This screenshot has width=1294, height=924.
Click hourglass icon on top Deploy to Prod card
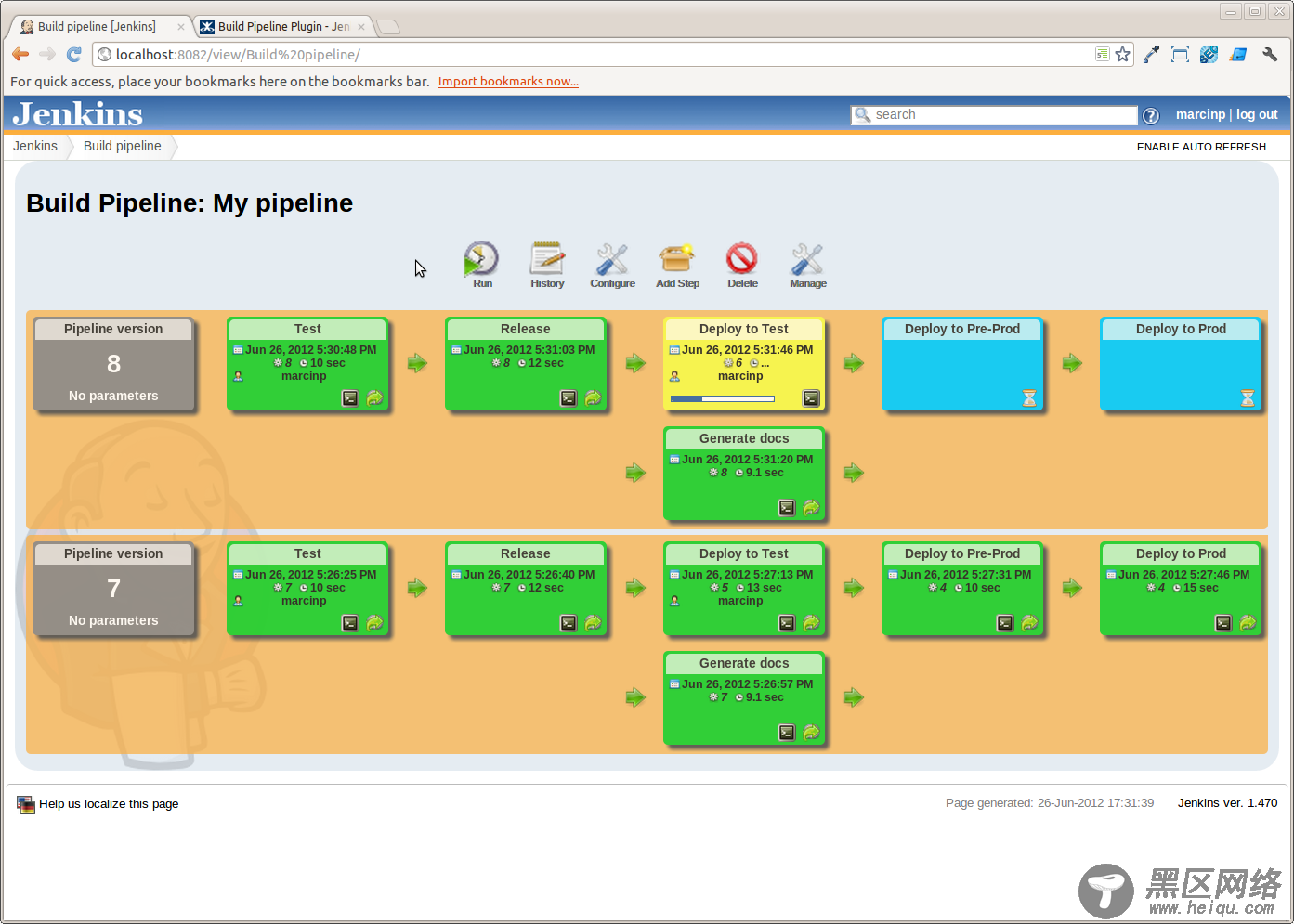[x=1248, y=398]
